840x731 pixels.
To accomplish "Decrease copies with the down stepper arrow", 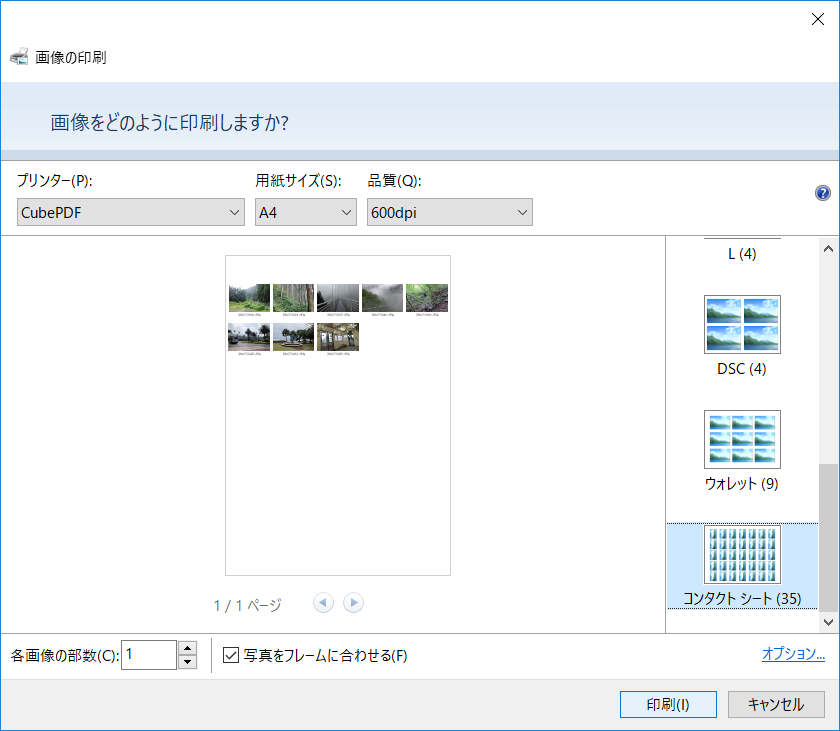I will [x=187, y=661].
